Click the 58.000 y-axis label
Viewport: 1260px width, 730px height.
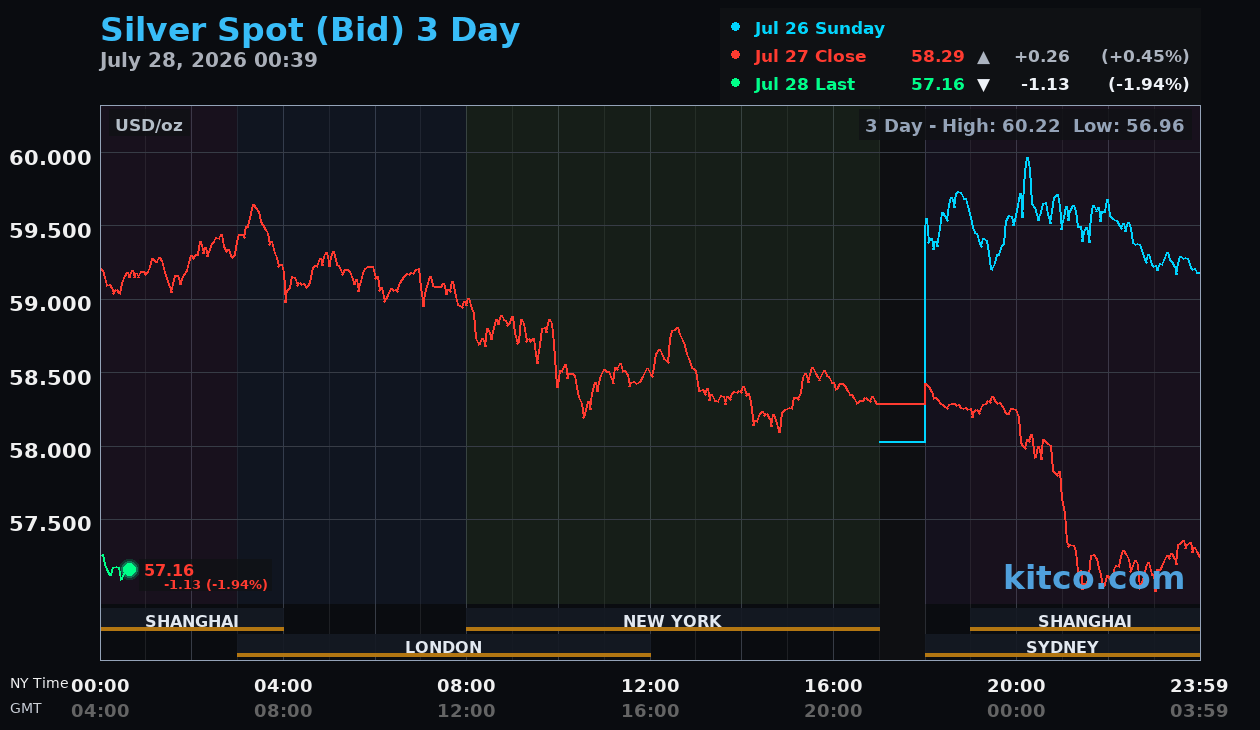tap(50, 449)
